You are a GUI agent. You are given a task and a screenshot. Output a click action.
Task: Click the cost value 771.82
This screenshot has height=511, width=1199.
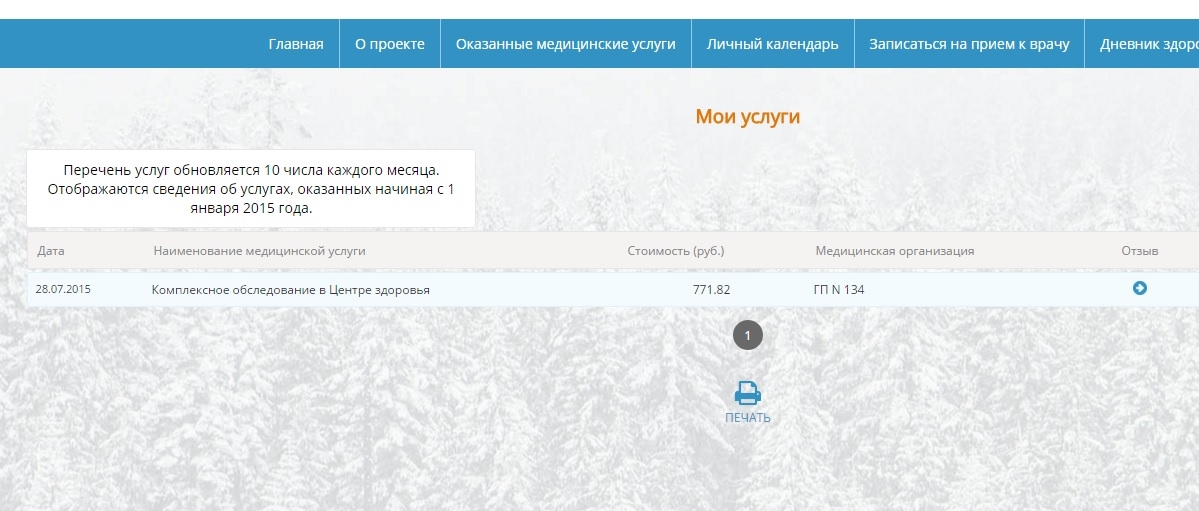coord(711,290)
